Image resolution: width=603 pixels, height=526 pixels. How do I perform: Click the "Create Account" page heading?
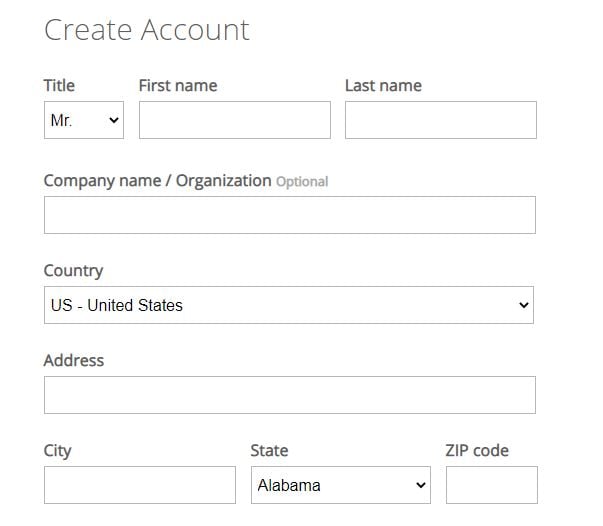tap(147, 30)
